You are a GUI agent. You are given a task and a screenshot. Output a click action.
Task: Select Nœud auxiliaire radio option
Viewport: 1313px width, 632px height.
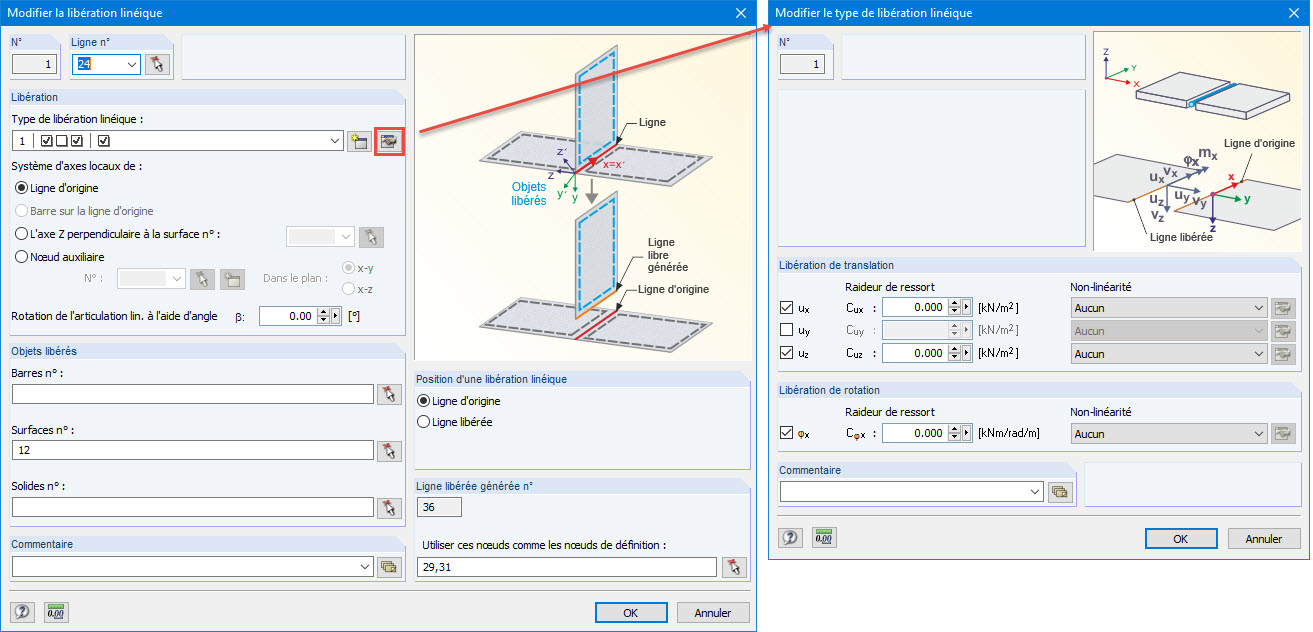coord(23,256)
